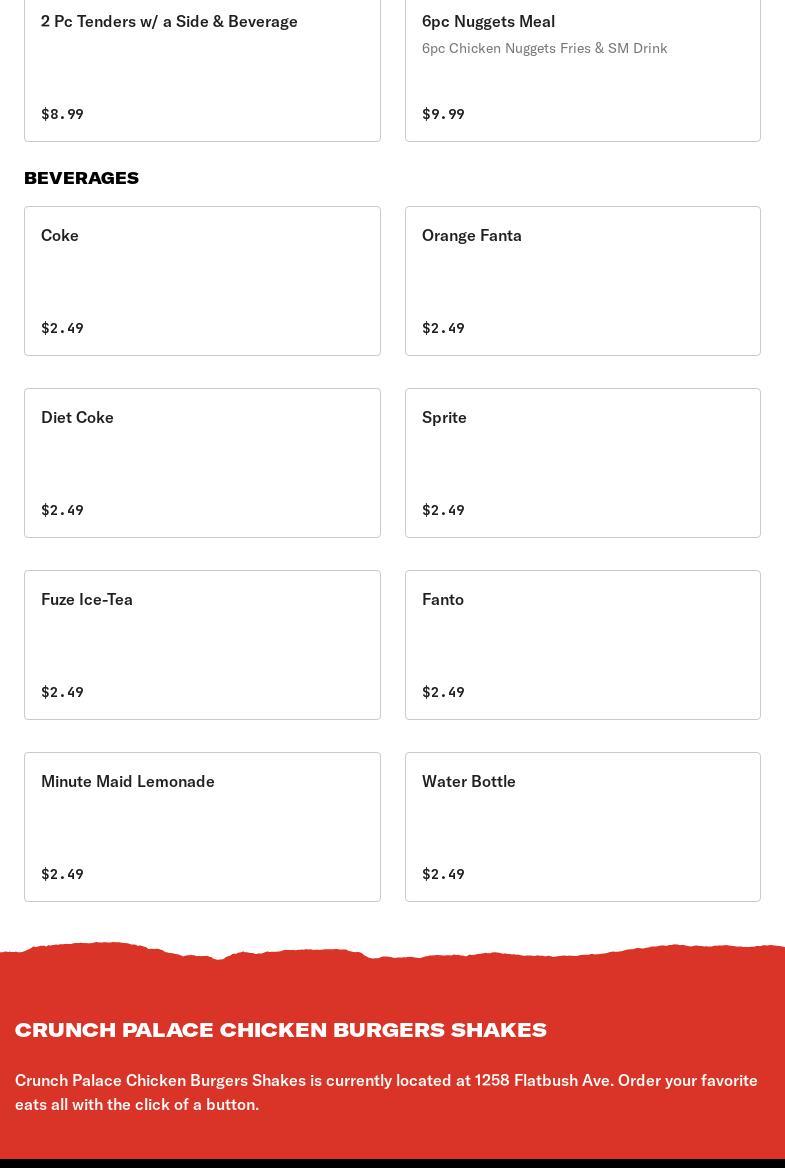Viewport: 785px width, 1168px height.
Task: Select the Fanto drink card
Action: (582, 644)
